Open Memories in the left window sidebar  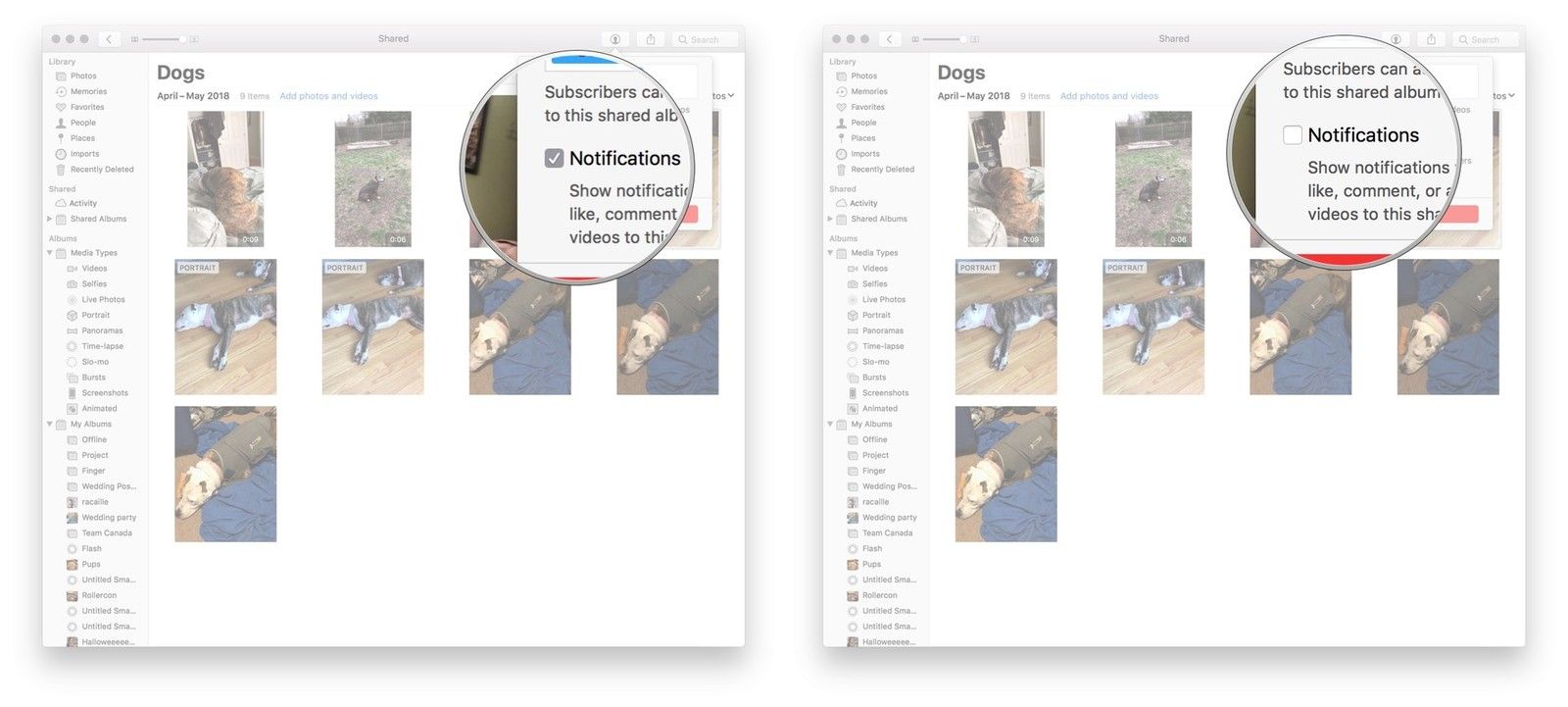[88, 91]
